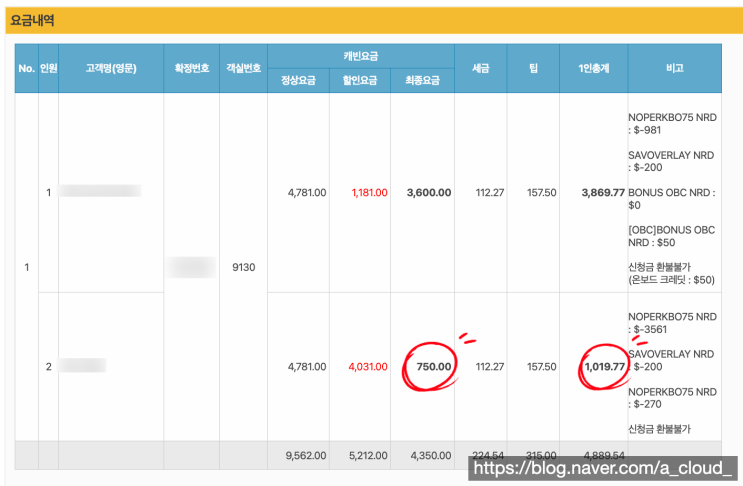
Task: Click the No. column header
Action: 27,68
